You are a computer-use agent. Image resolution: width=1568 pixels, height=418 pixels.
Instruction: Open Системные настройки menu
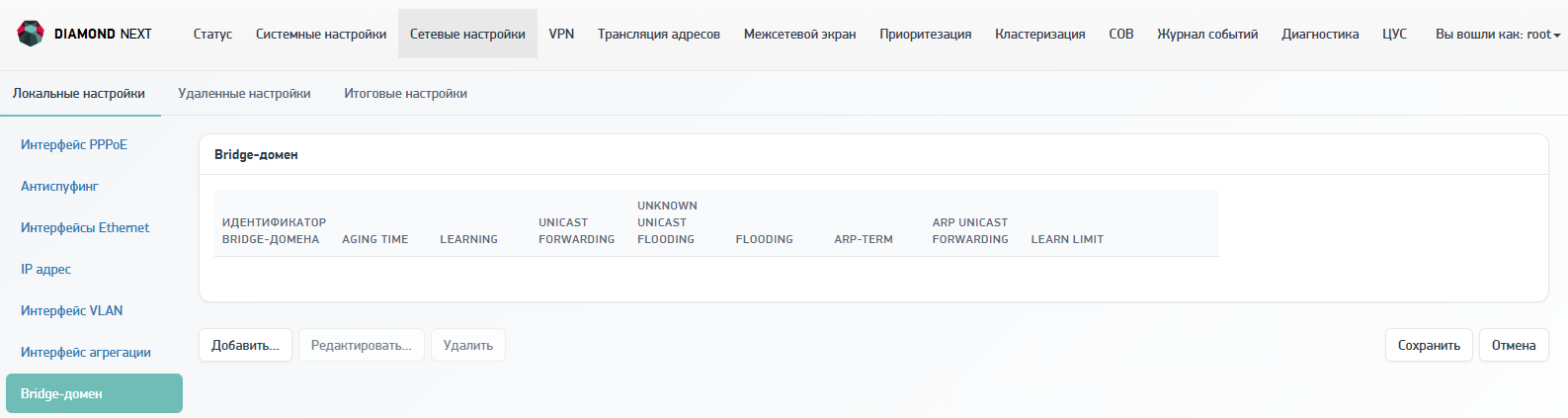click(x=321, y=34)
